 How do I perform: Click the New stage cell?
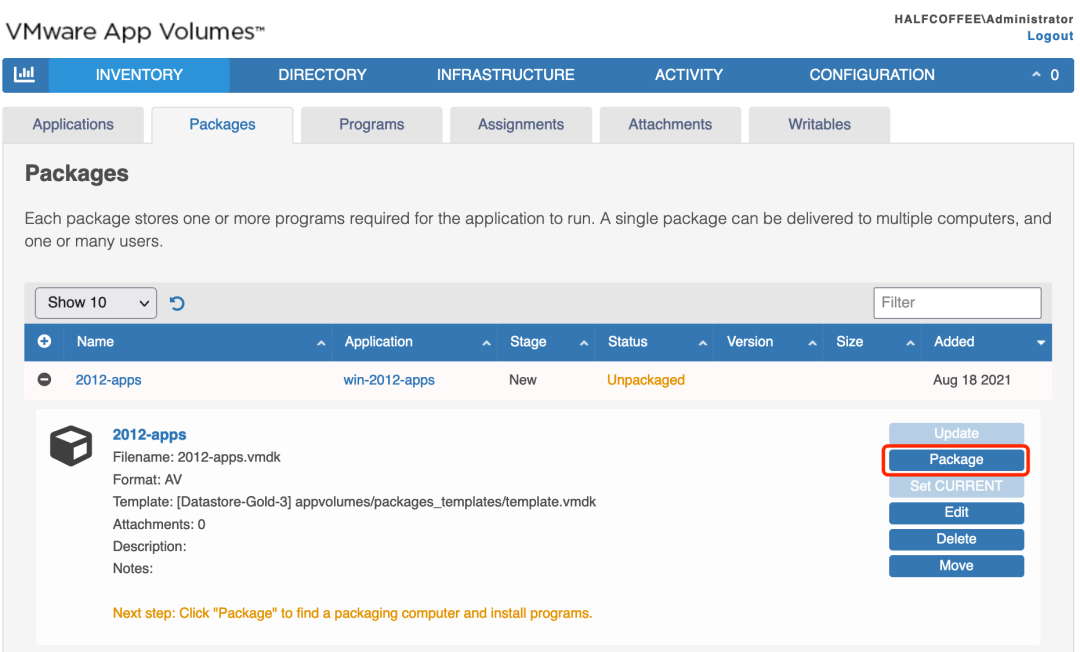point(523,380)
